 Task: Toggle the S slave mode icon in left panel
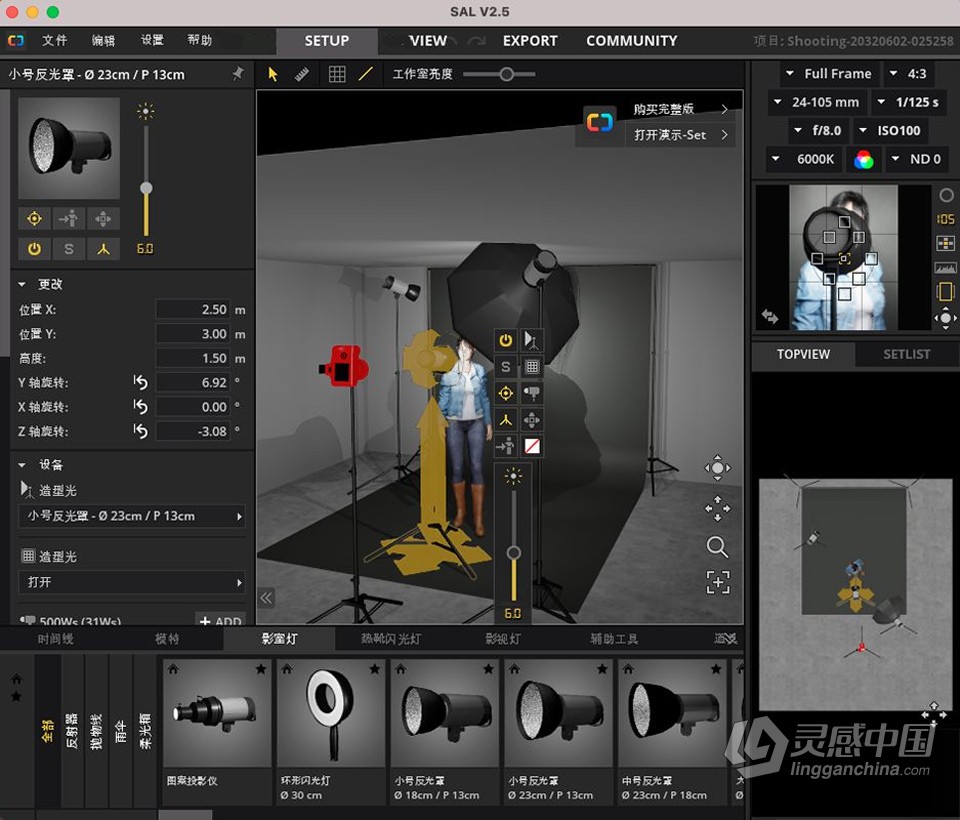(69, 249)
